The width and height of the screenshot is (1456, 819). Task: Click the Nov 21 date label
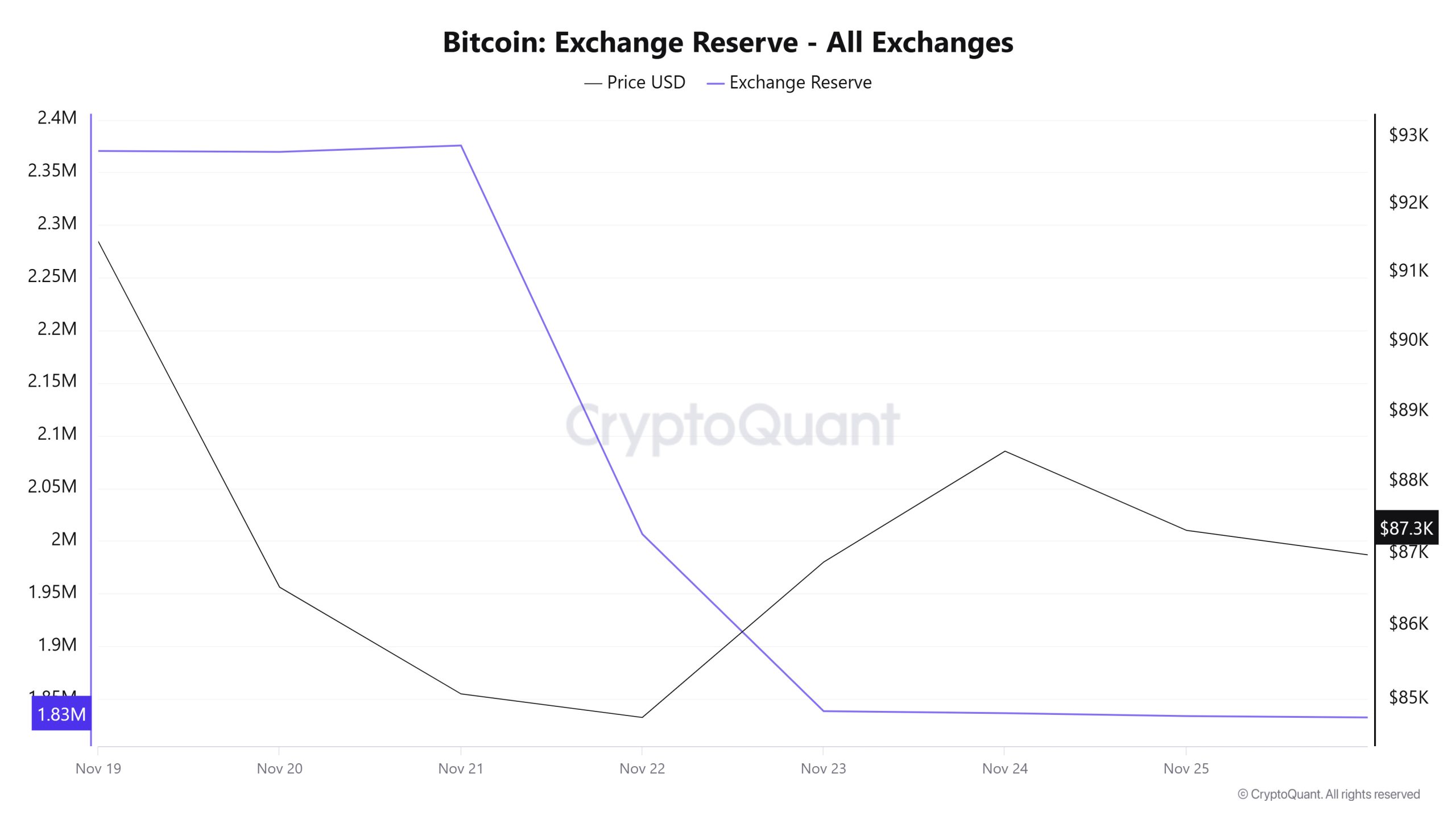pos(461,768)
